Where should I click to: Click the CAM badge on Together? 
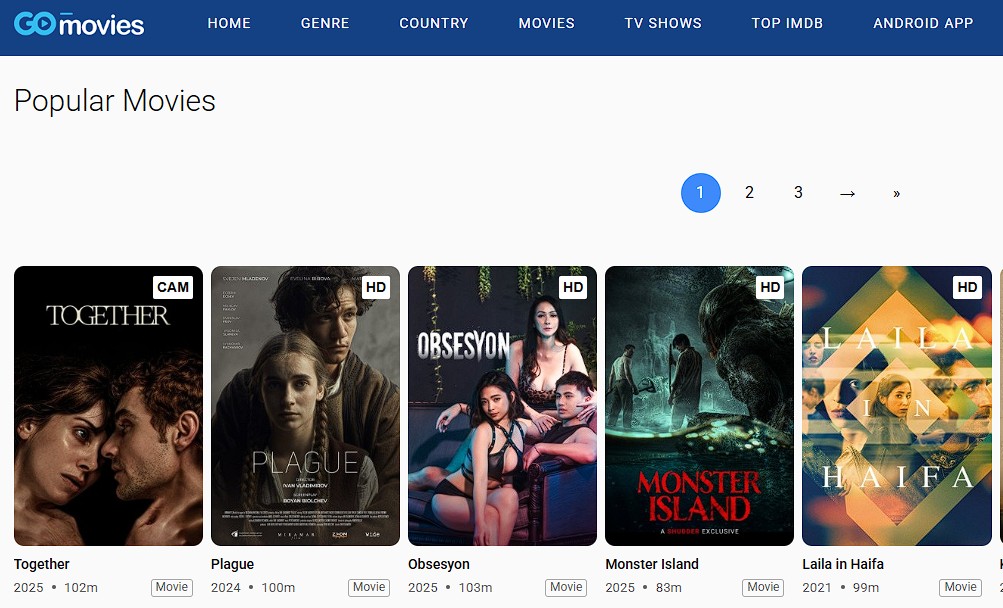173,287
